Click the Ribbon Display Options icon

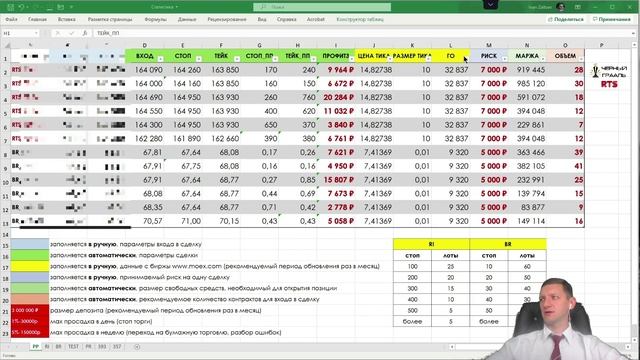click(578, 7)
